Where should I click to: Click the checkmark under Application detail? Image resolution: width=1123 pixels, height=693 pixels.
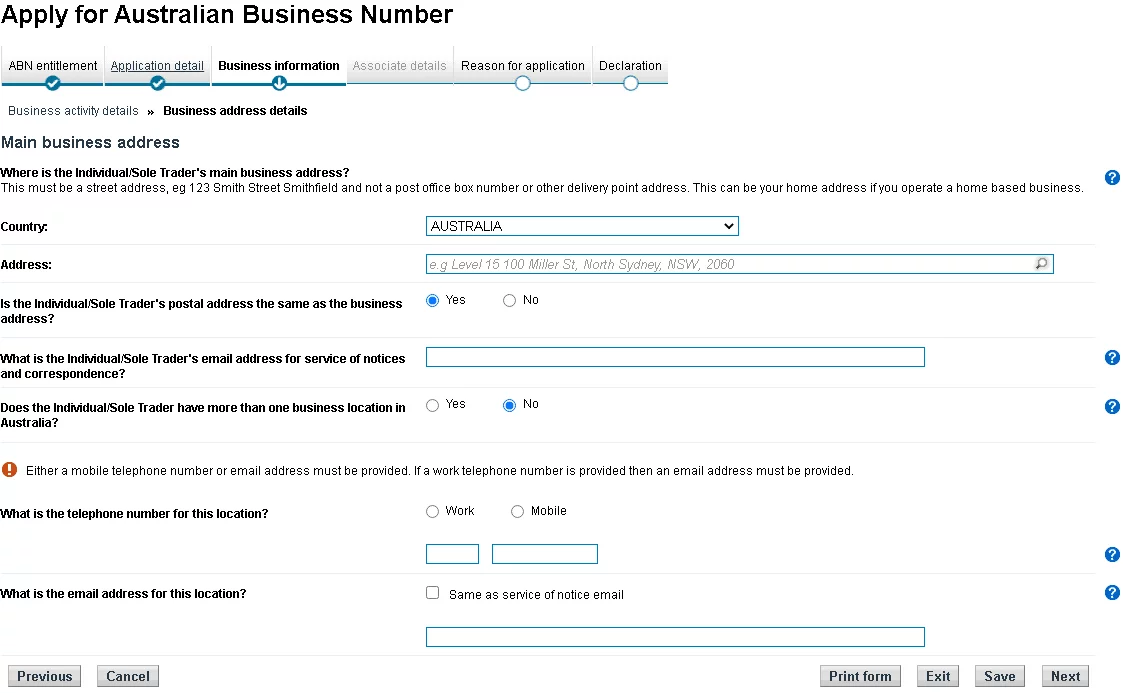coord(157,84)
